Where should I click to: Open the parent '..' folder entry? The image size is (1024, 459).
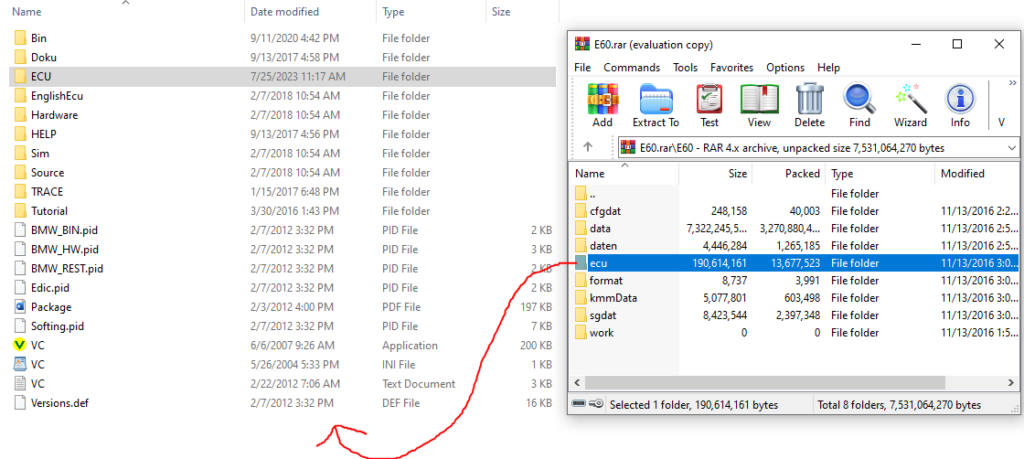tap(595, 193)
